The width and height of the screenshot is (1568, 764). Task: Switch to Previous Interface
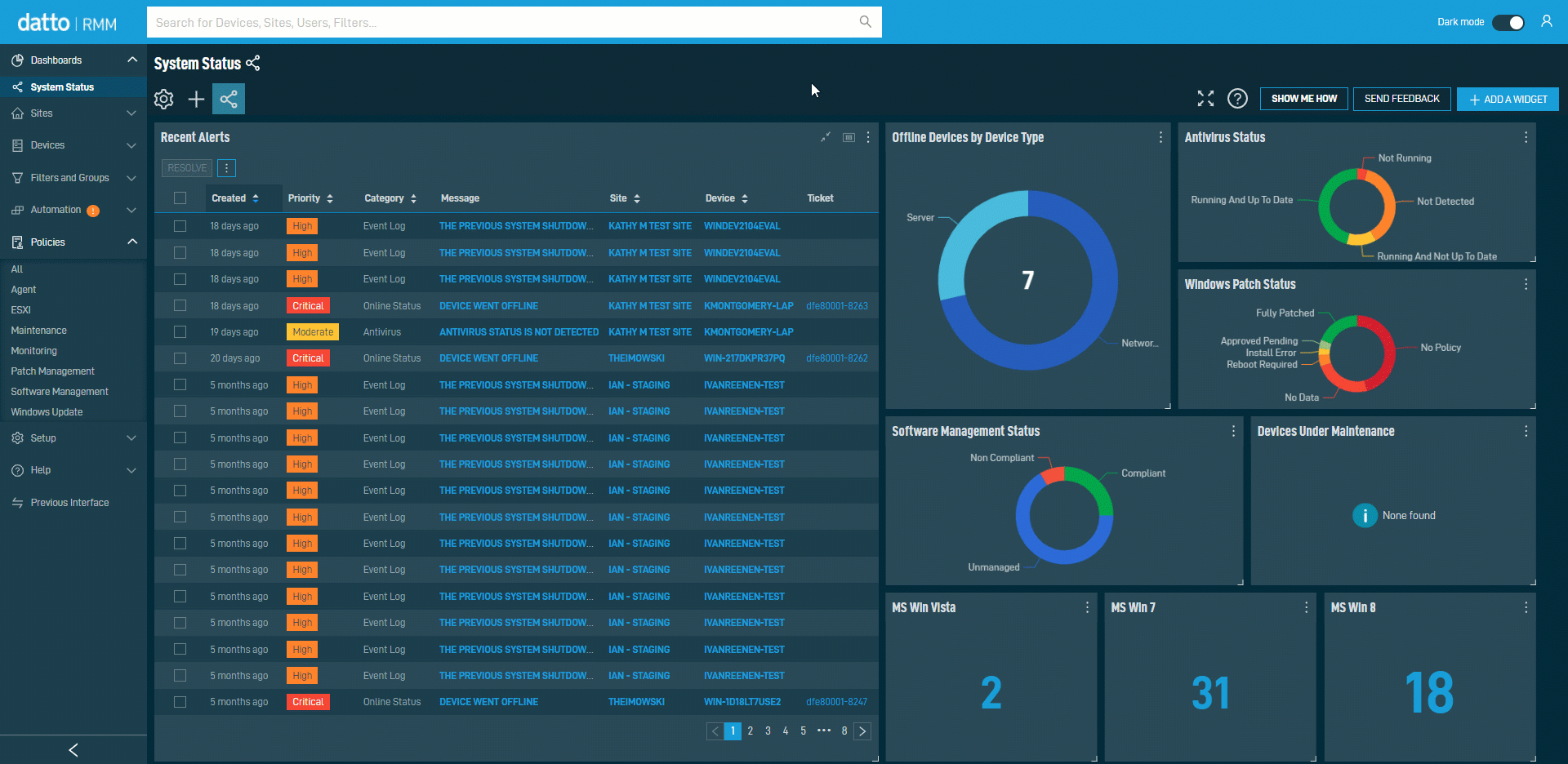[x=69, y=503]
